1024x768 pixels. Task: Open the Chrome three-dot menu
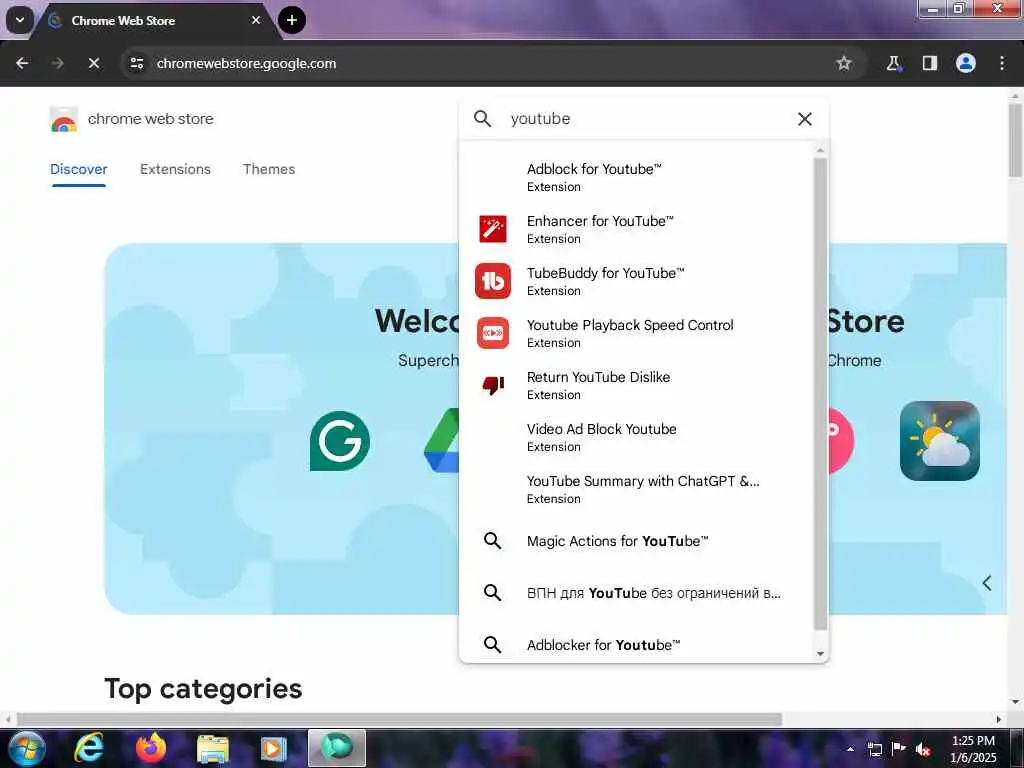coord(1001,63)
